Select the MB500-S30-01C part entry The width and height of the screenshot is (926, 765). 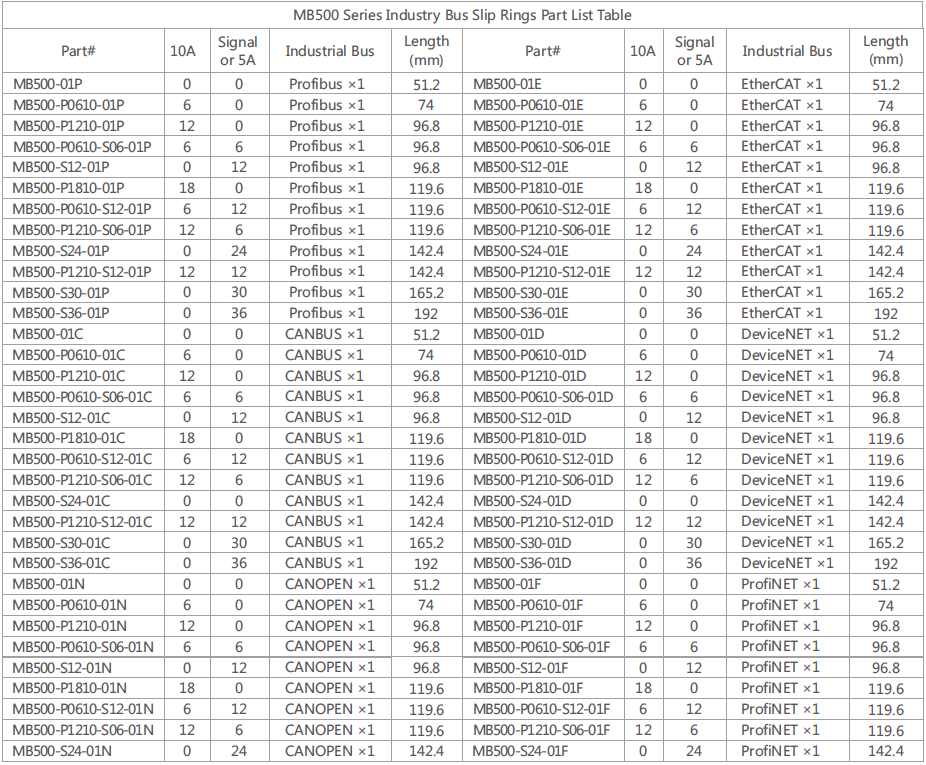pyautogui.click(x=61, y=542)
